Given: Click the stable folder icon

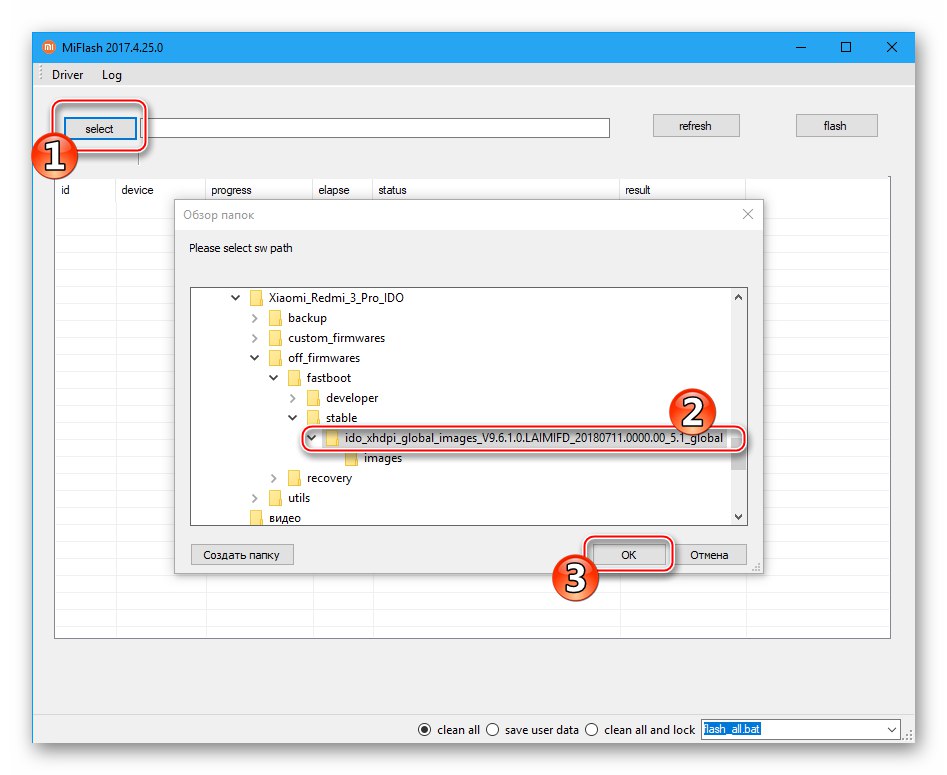Looking at the screenshot, I should (313, 418).
